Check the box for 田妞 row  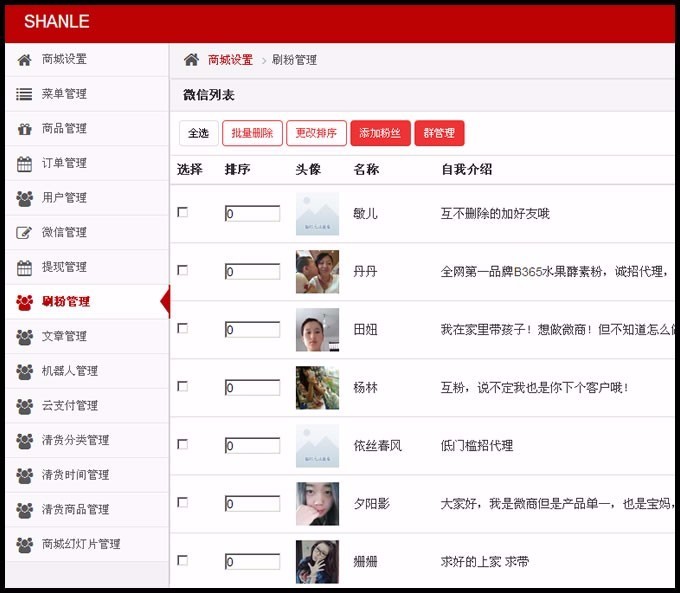coord(183,328)
